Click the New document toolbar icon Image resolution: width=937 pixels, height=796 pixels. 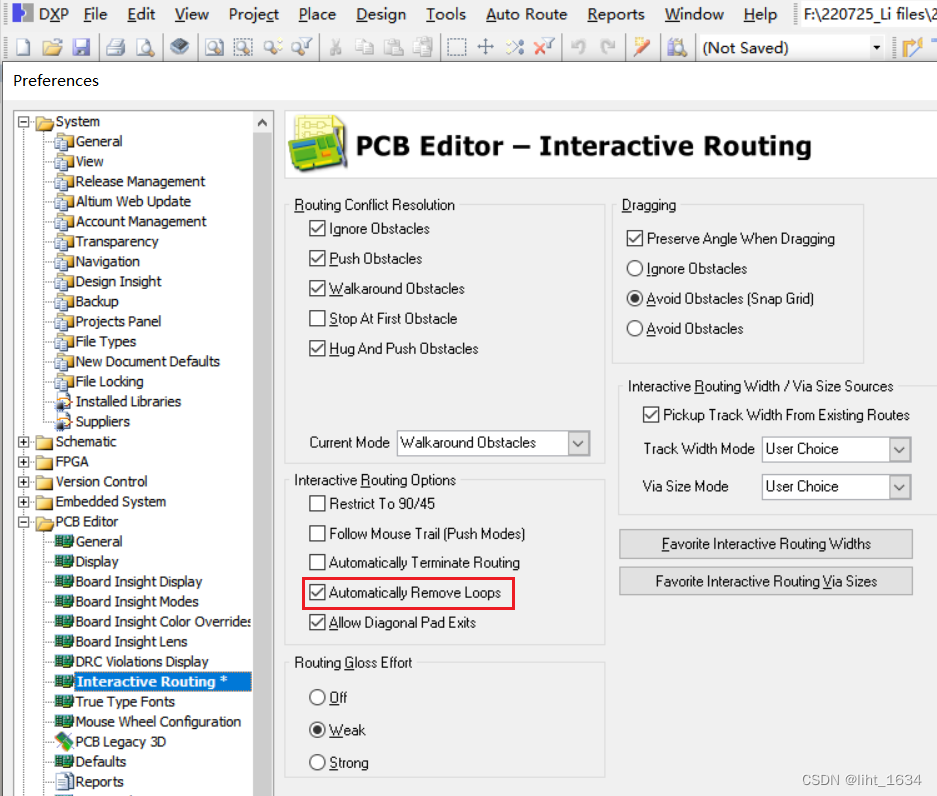23,47
